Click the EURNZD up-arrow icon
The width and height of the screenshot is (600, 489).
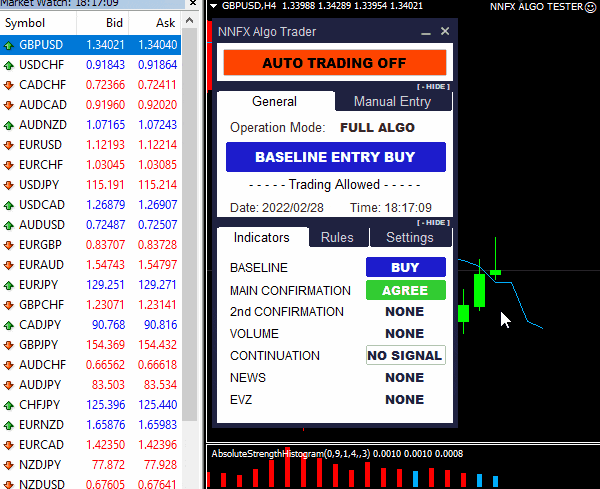click(8, 425)
